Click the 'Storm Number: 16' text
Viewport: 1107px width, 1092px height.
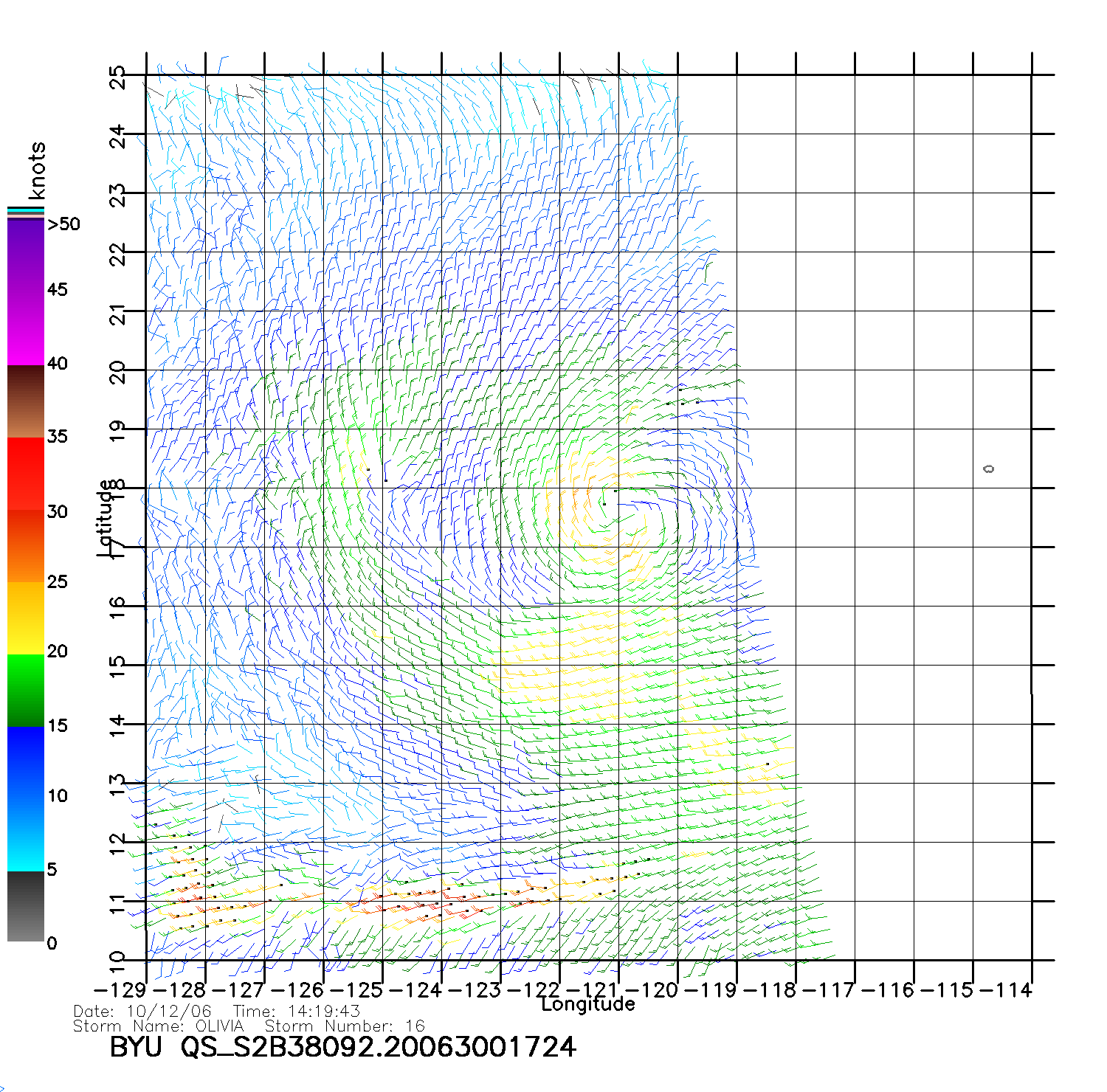point(345,1026)
